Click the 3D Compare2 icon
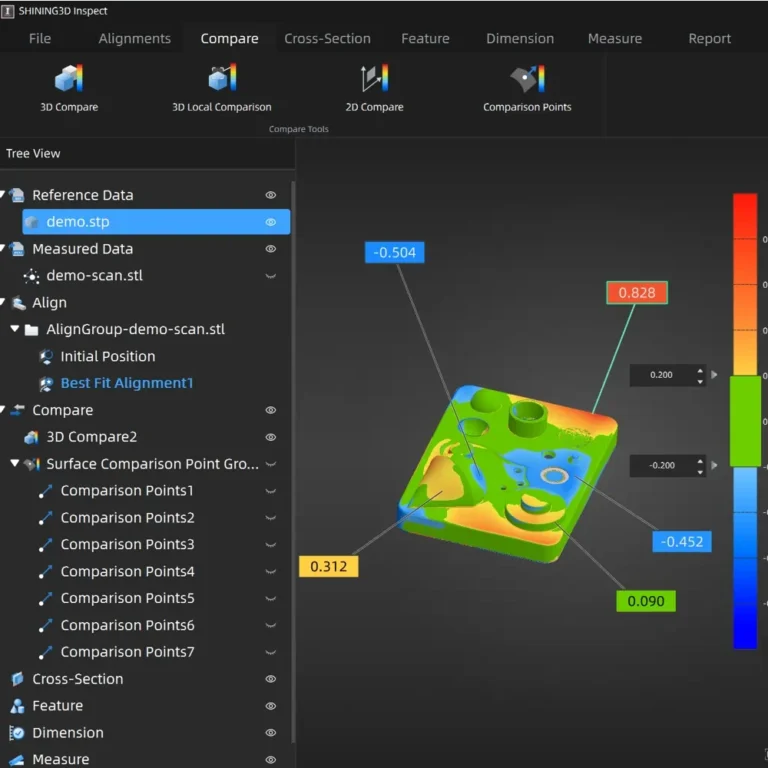 [31, 437]
